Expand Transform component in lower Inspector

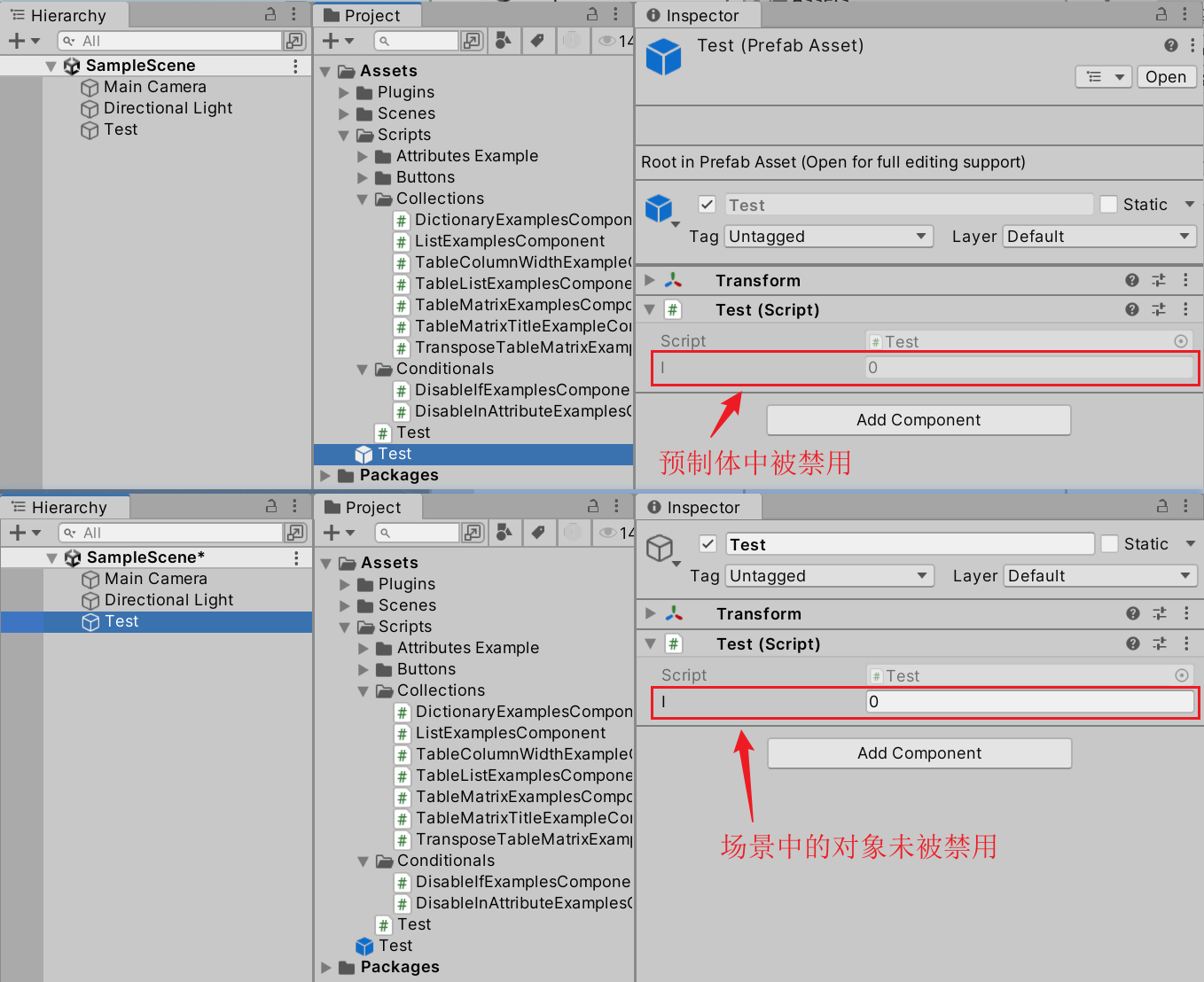click(651, 613)
